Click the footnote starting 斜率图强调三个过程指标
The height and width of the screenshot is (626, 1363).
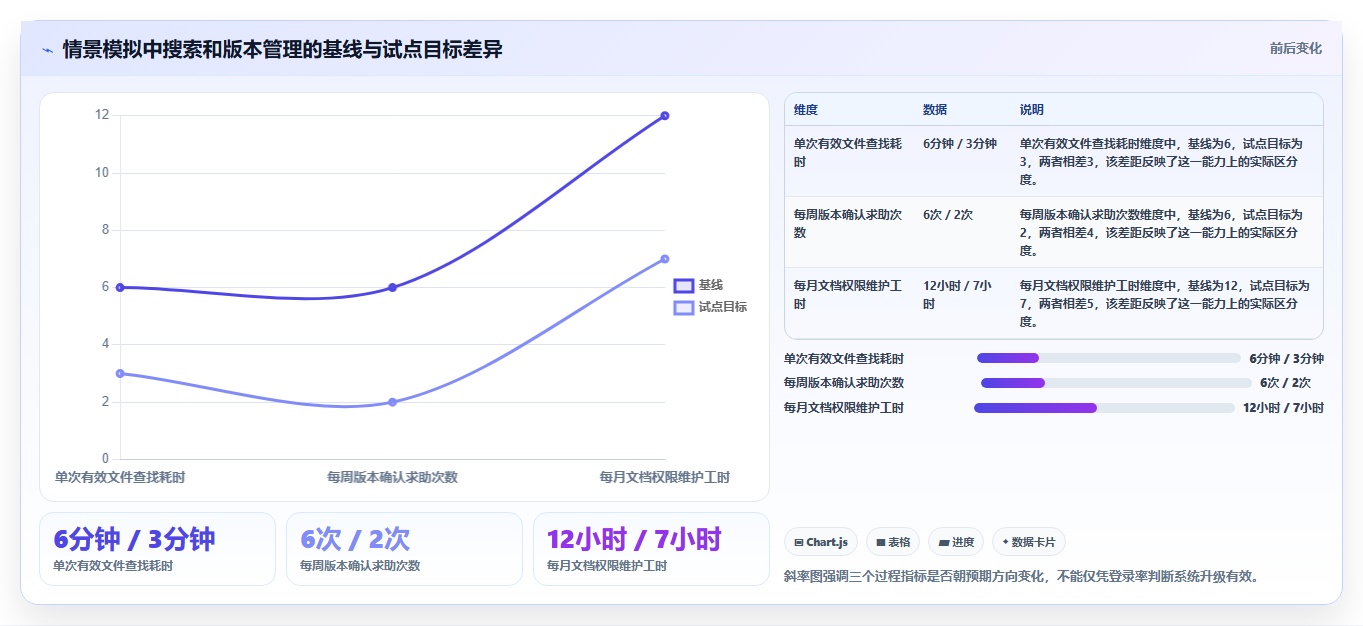[1022, 576]
